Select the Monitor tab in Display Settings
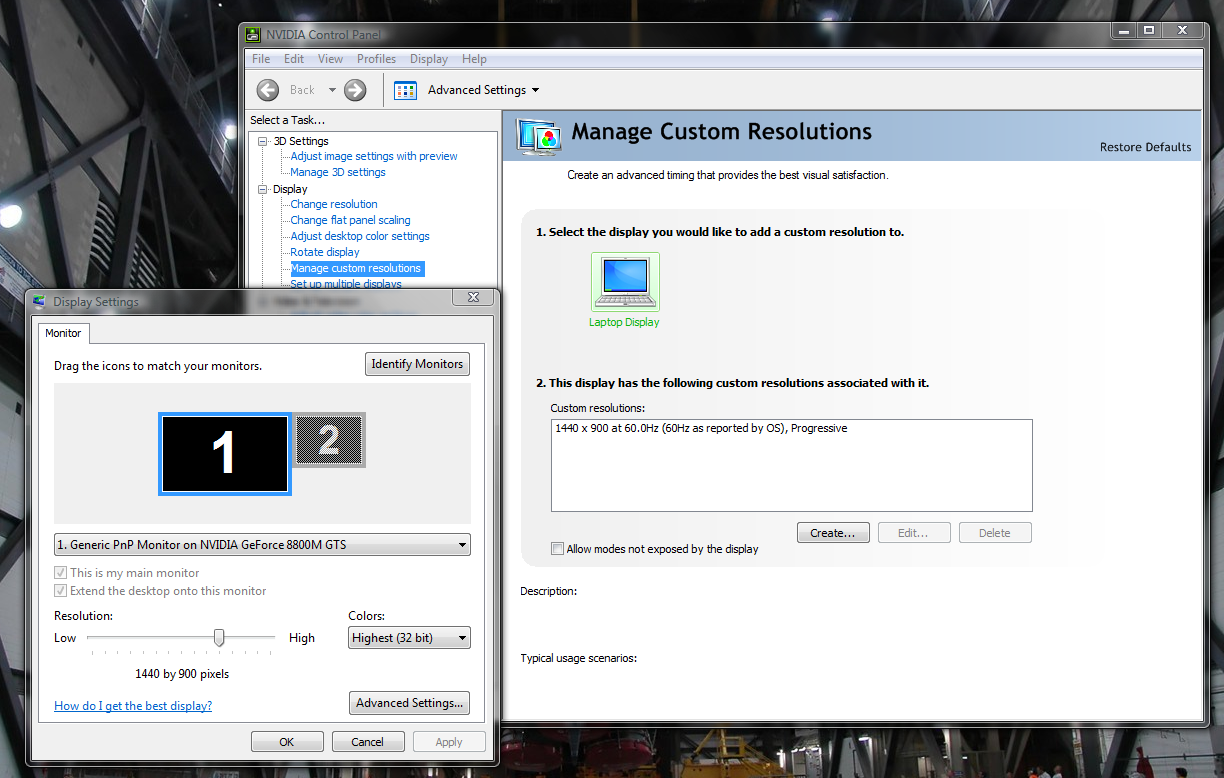The width and height of the screenshot is (1224, 778). tap(63, 333)
